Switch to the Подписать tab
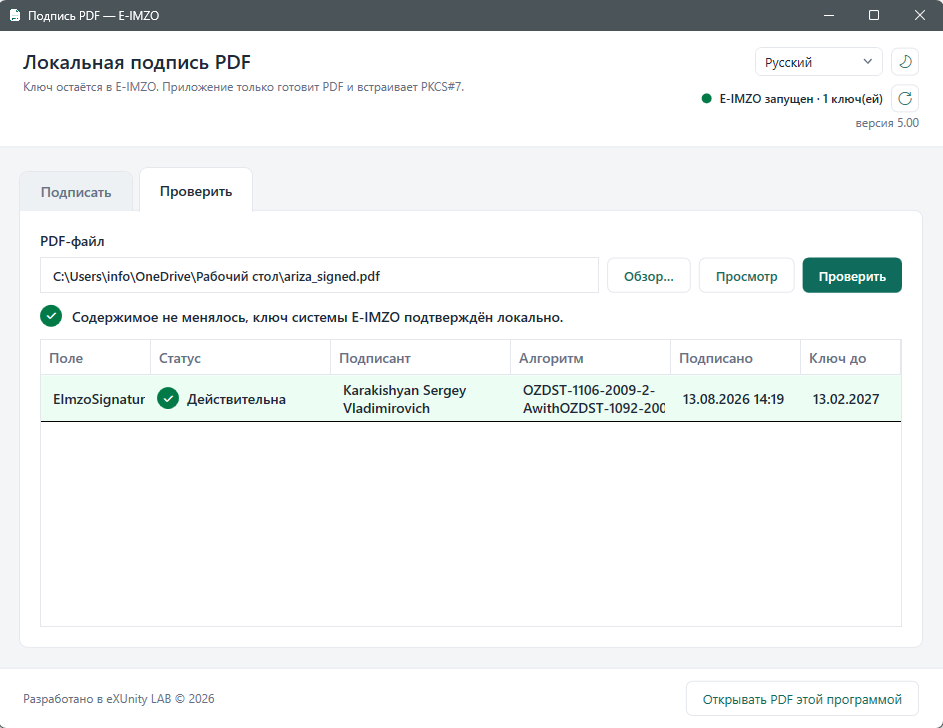 coord(76,192)
